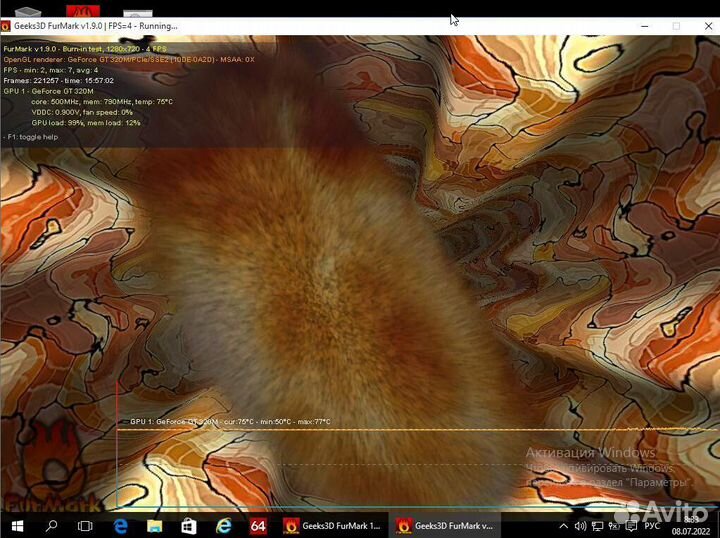Launch Microsoft Edge from the taskbar
The width and height of the screenshot is (720, 538).
point(121,525)
